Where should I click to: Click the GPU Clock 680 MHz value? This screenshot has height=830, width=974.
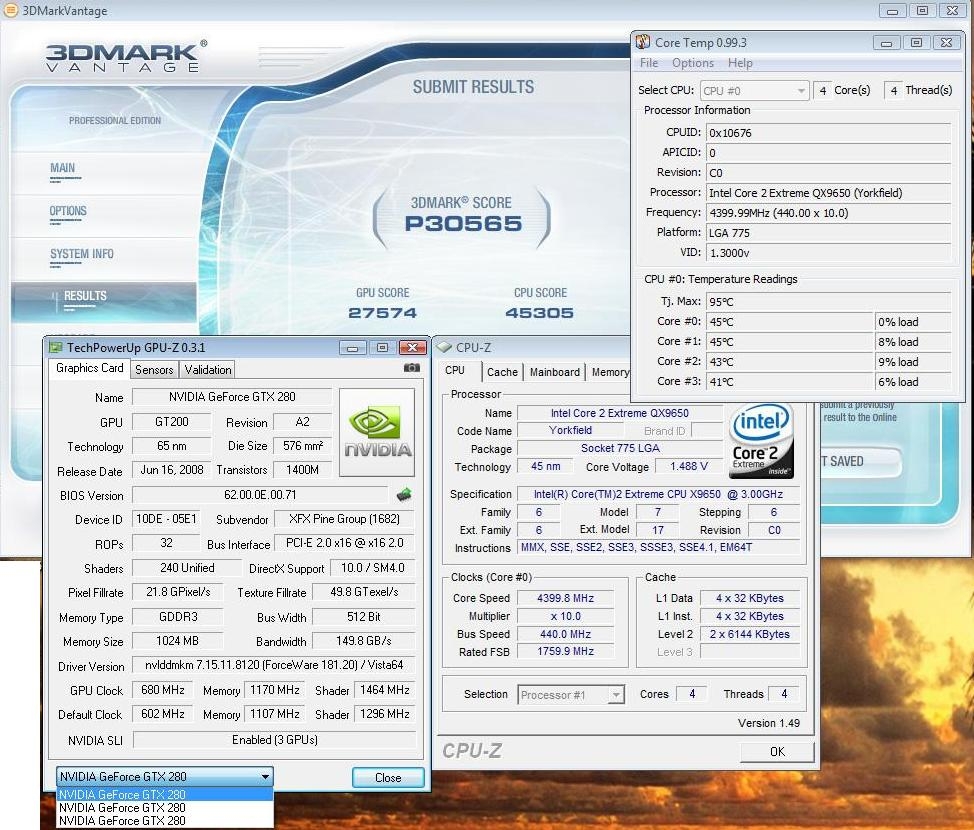click(162, 690)
